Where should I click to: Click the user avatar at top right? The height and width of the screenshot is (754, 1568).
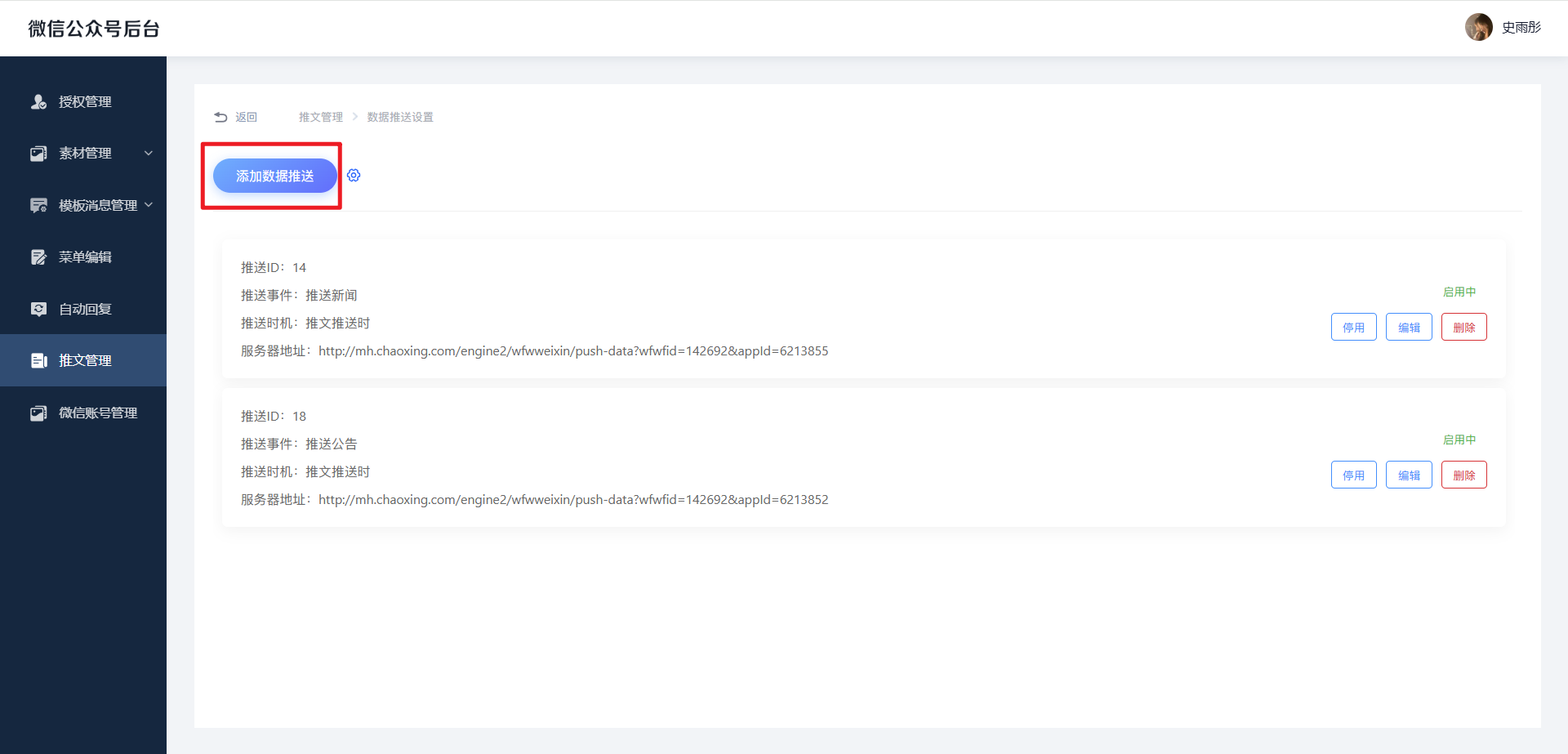(1478, 27)
